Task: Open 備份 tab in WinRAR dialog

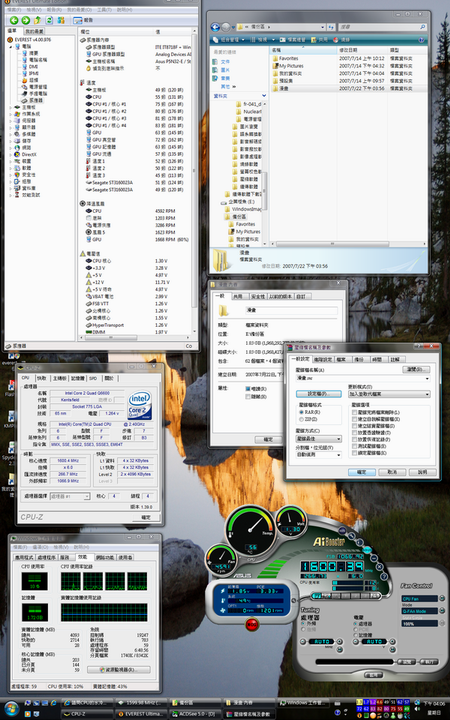Action: click(359, 359)
